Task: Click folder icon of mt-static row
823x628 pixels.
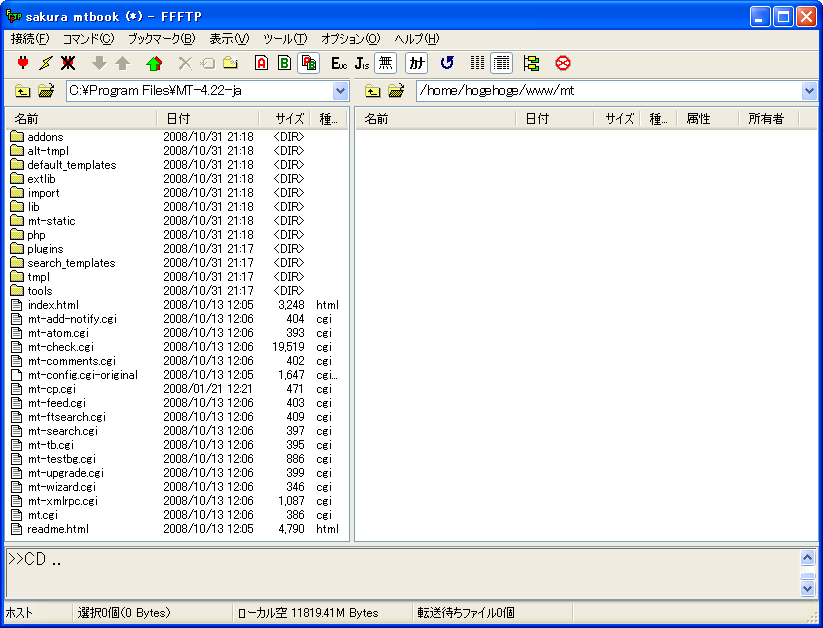Action: coord(17,221)
